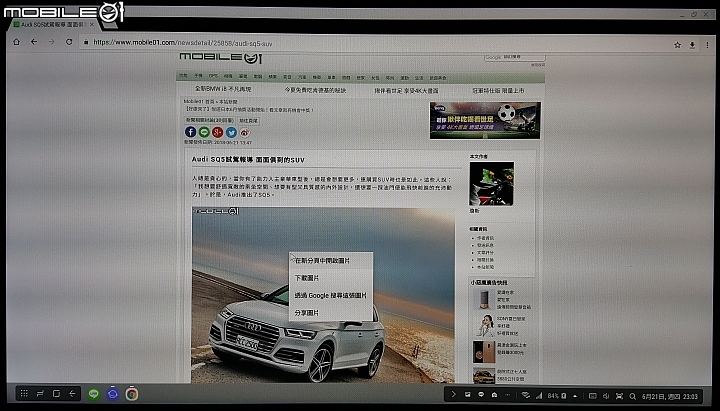The image size is (720, 411).
Task: Click the volume speaker tray icon
Action: (x=606, y=396)
